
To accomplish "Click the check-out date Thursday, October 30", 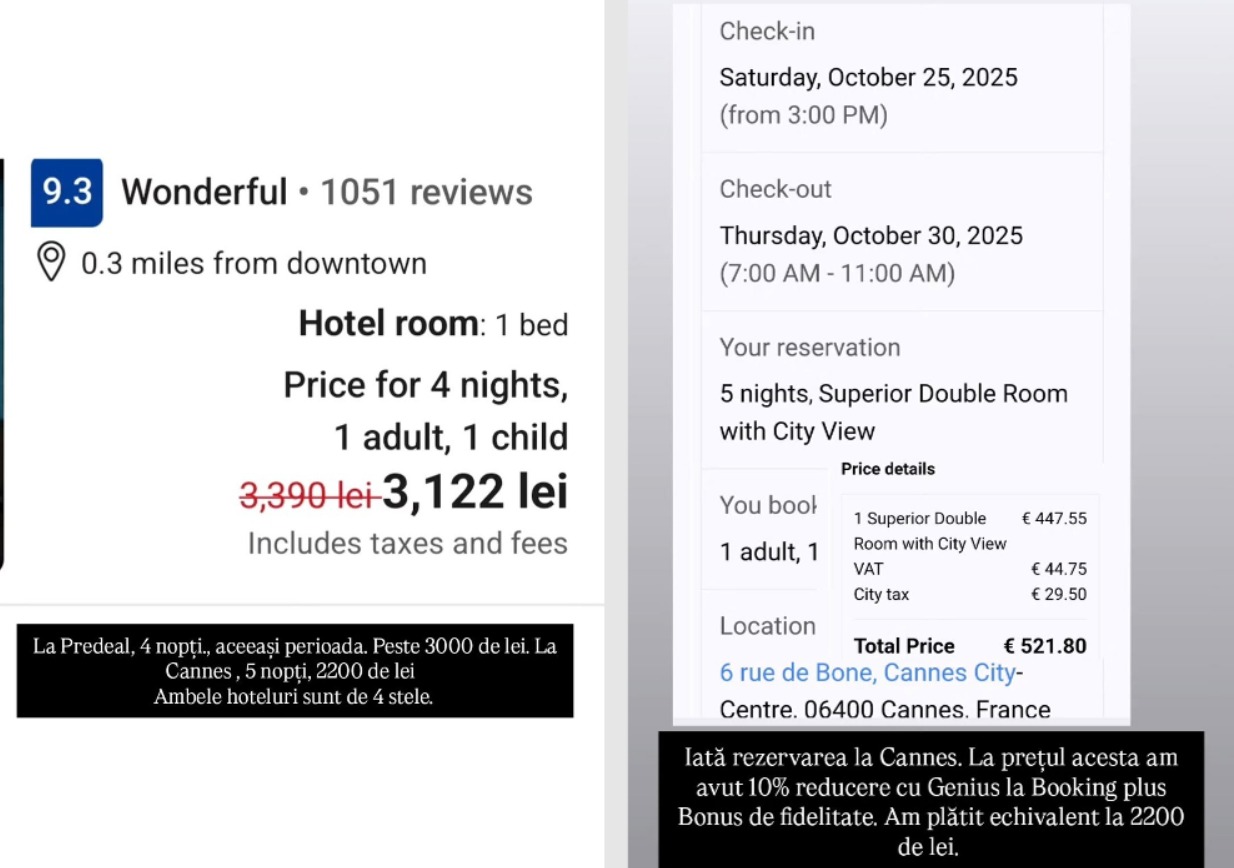I will [x=871, y=236].
